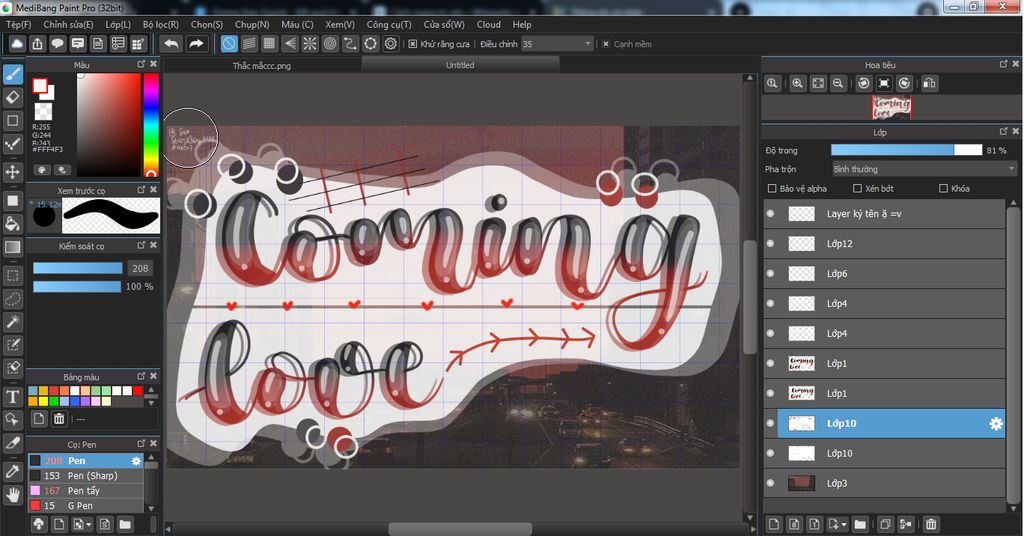Select the Lasso selection tool
This screenshot has height=536, width=1024.
[x=13, y=298]
